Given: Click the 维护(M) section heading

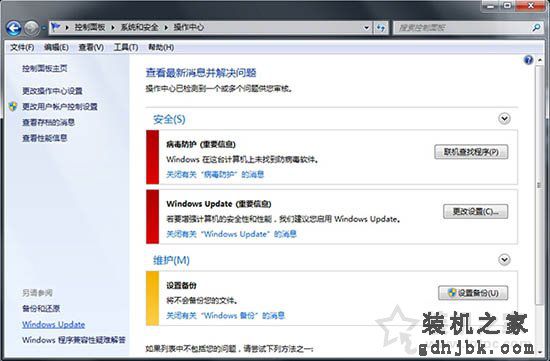Looking at the screenshot, I should pyautogui.click(x=171, y=260).
